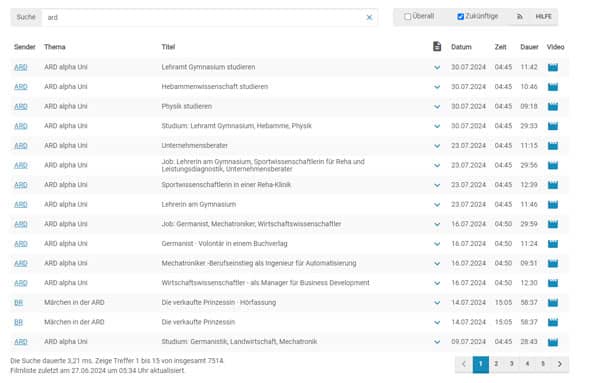
Task: Go to results page 3
Action: [512, 364]
